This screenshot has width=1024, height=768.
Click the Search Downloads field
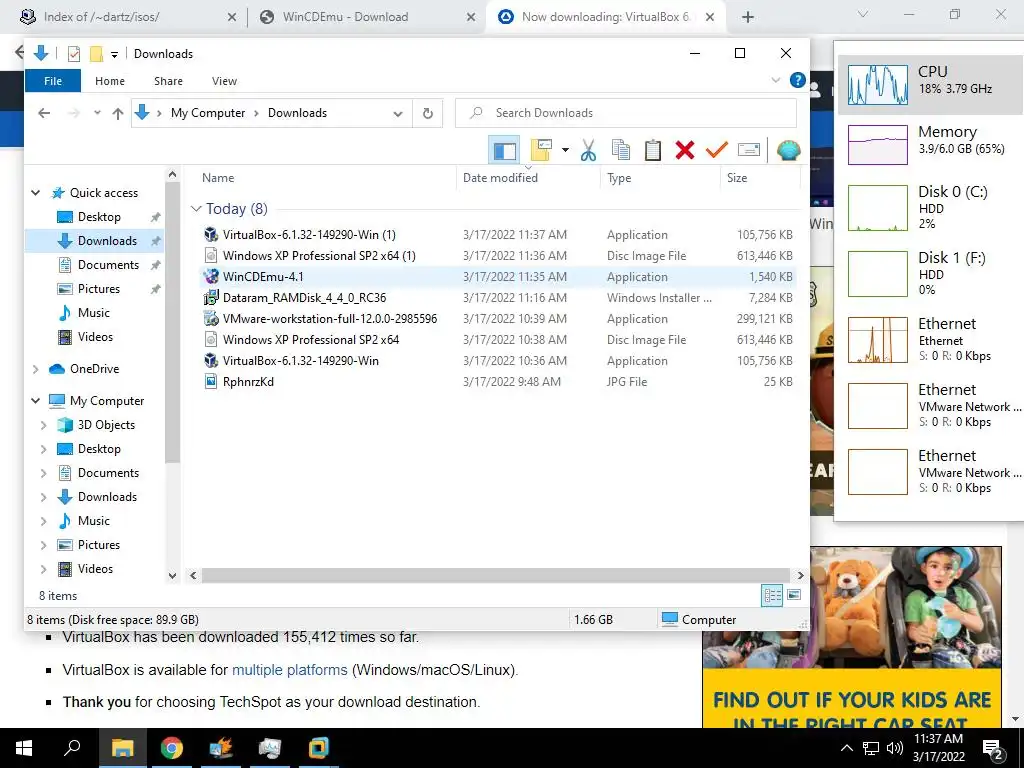[x=626, y=113]
